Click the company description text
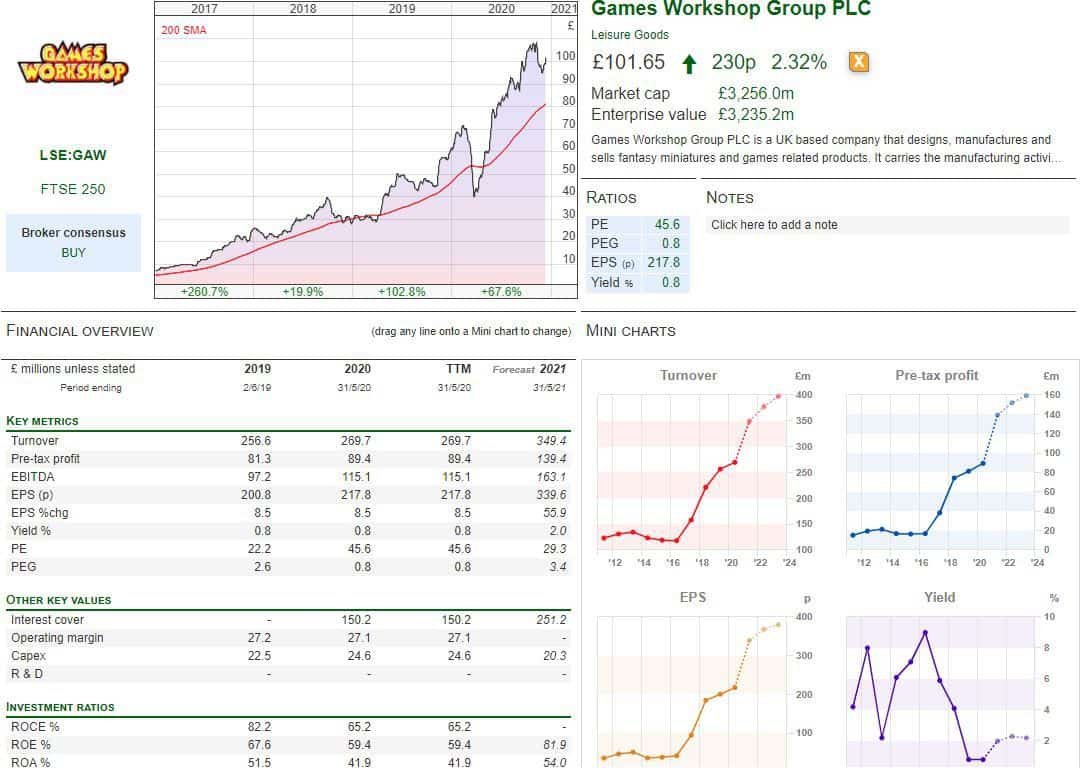Viewport: 1084px width, 775px height. pyautogui.click(x=825, y=149)
